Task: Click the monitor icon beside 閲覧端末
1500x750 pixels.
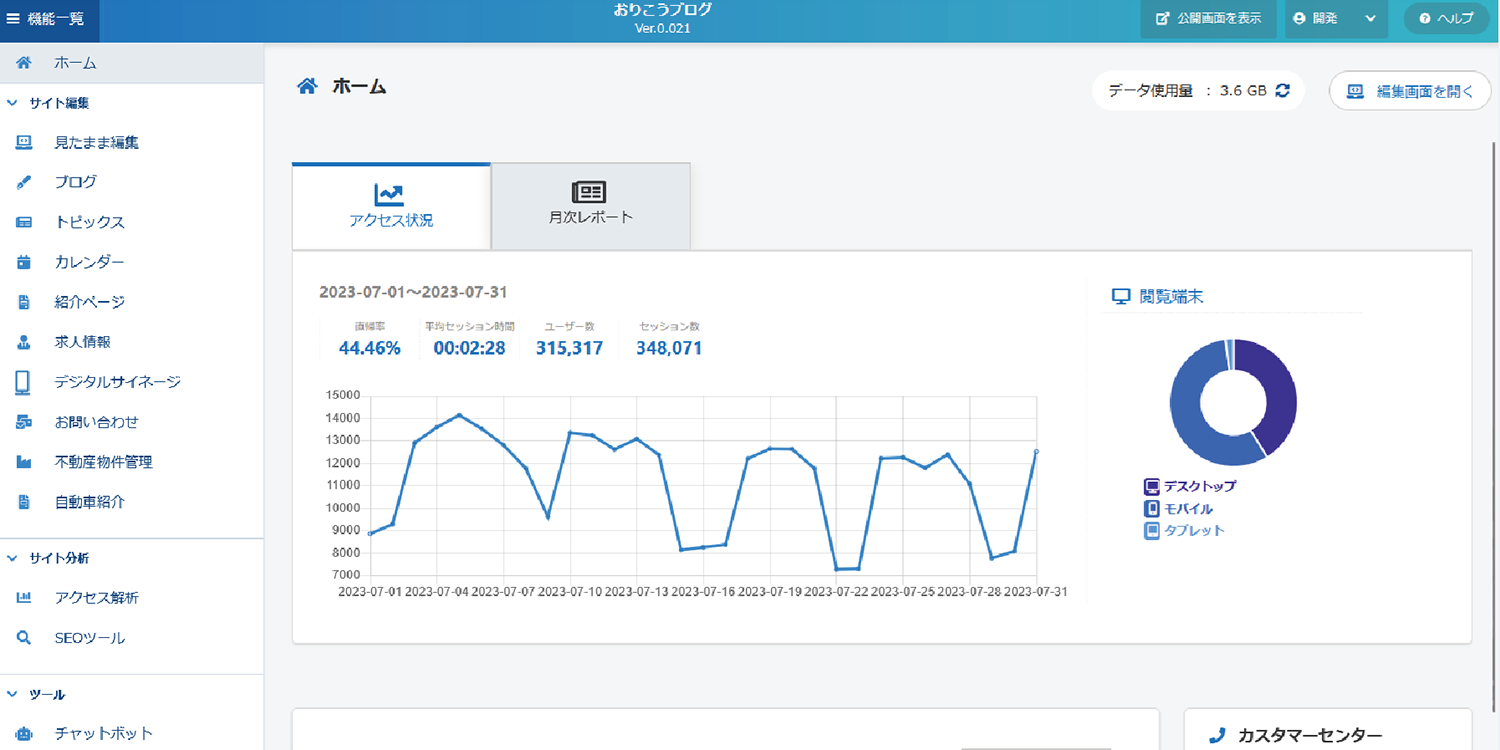Action: 1121,297
